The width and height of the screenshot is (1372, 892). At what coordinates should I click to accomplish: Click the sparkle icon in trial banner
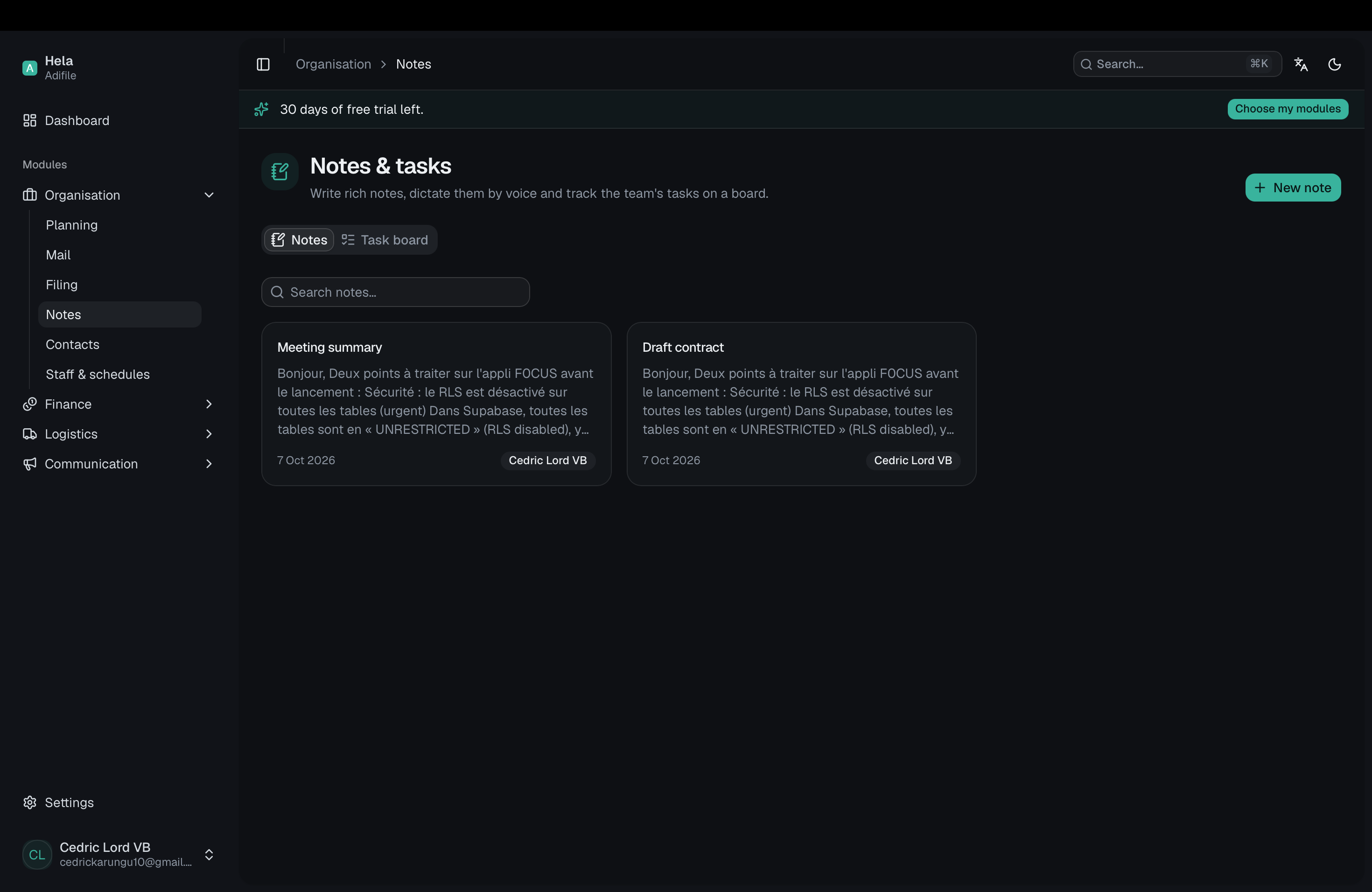(261, 109)
